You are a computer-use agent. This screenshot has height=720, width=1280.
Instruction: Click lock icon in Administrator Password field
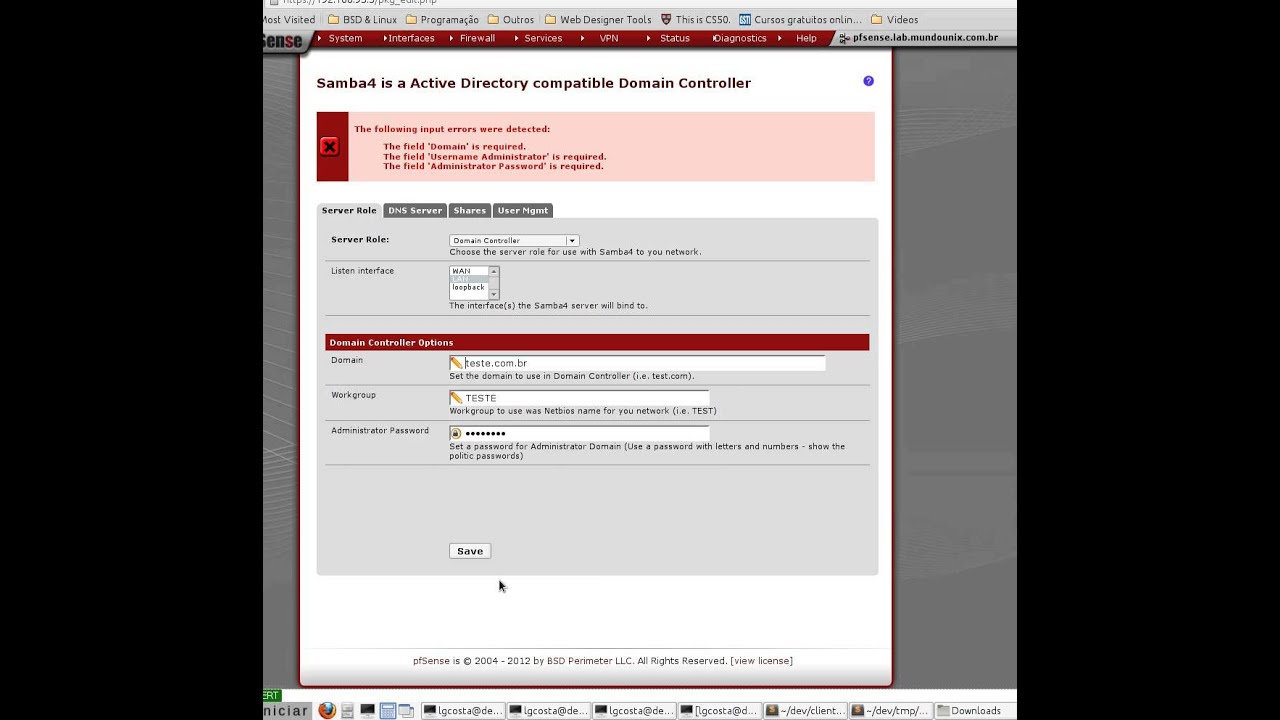[456, 433]
